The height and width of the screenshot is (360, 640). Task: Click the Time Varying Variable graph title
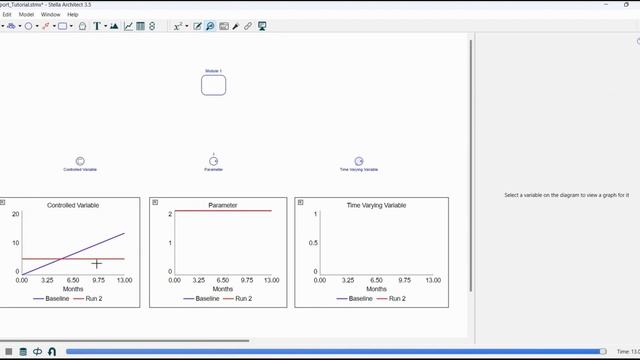click(376, 205)
